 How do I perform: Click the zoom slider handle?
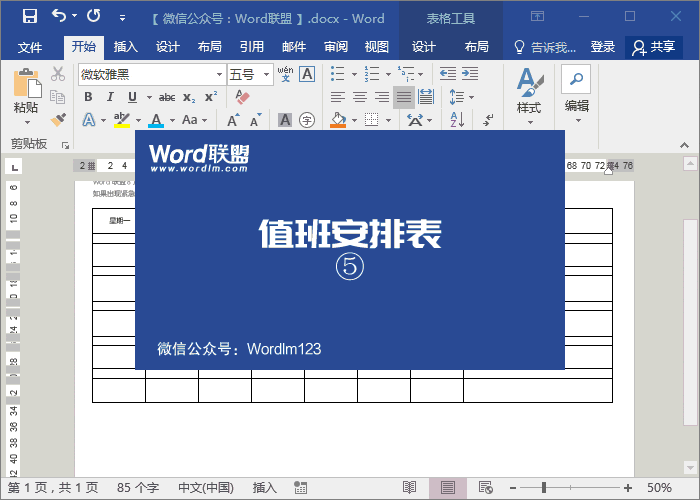tap(544, 488)
